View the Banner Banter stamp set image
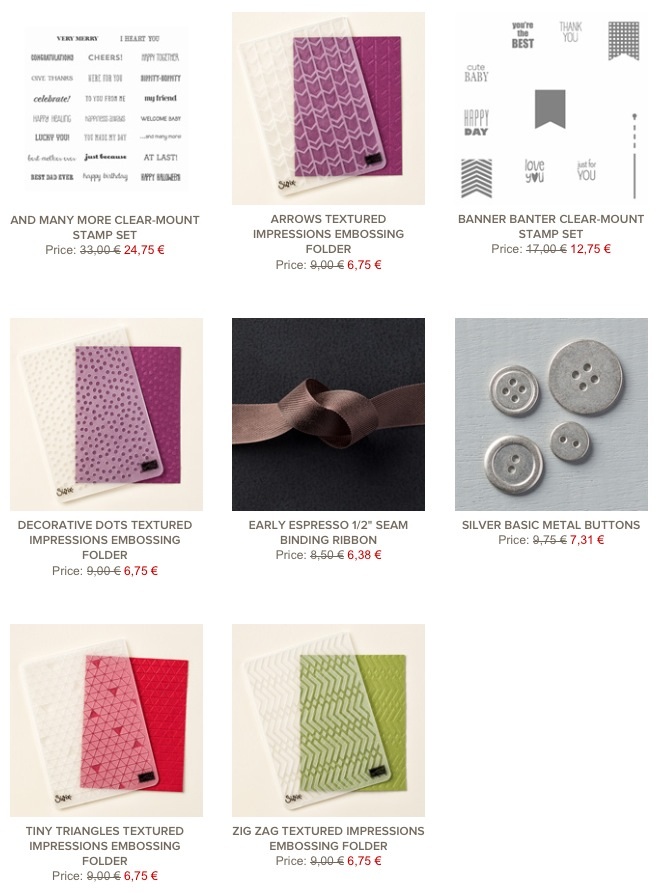Viewport: 656px width, 893px height. tap(551, 108)
